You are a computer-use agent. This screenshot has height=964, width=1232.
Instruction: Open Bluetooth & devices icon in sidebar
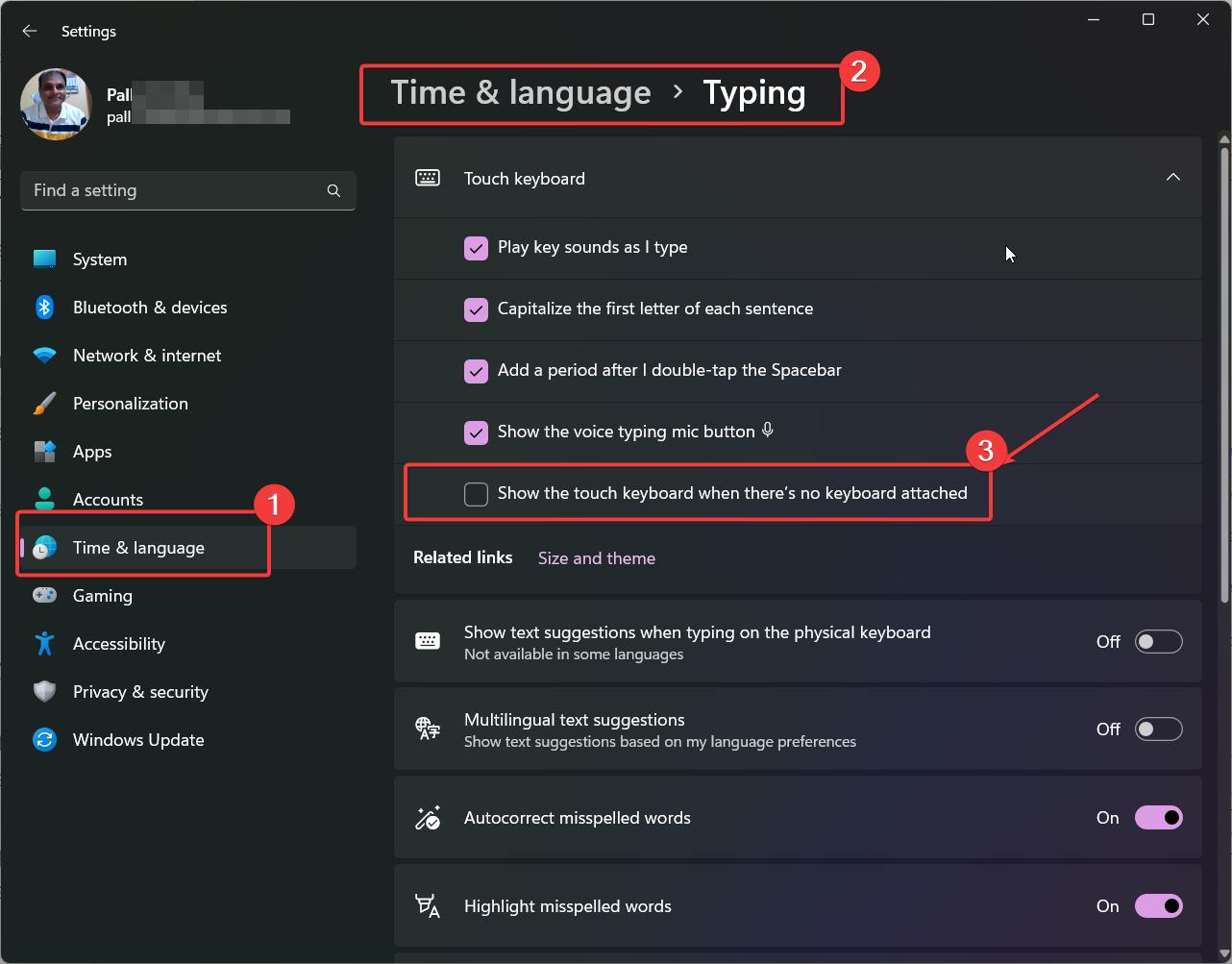44,308
